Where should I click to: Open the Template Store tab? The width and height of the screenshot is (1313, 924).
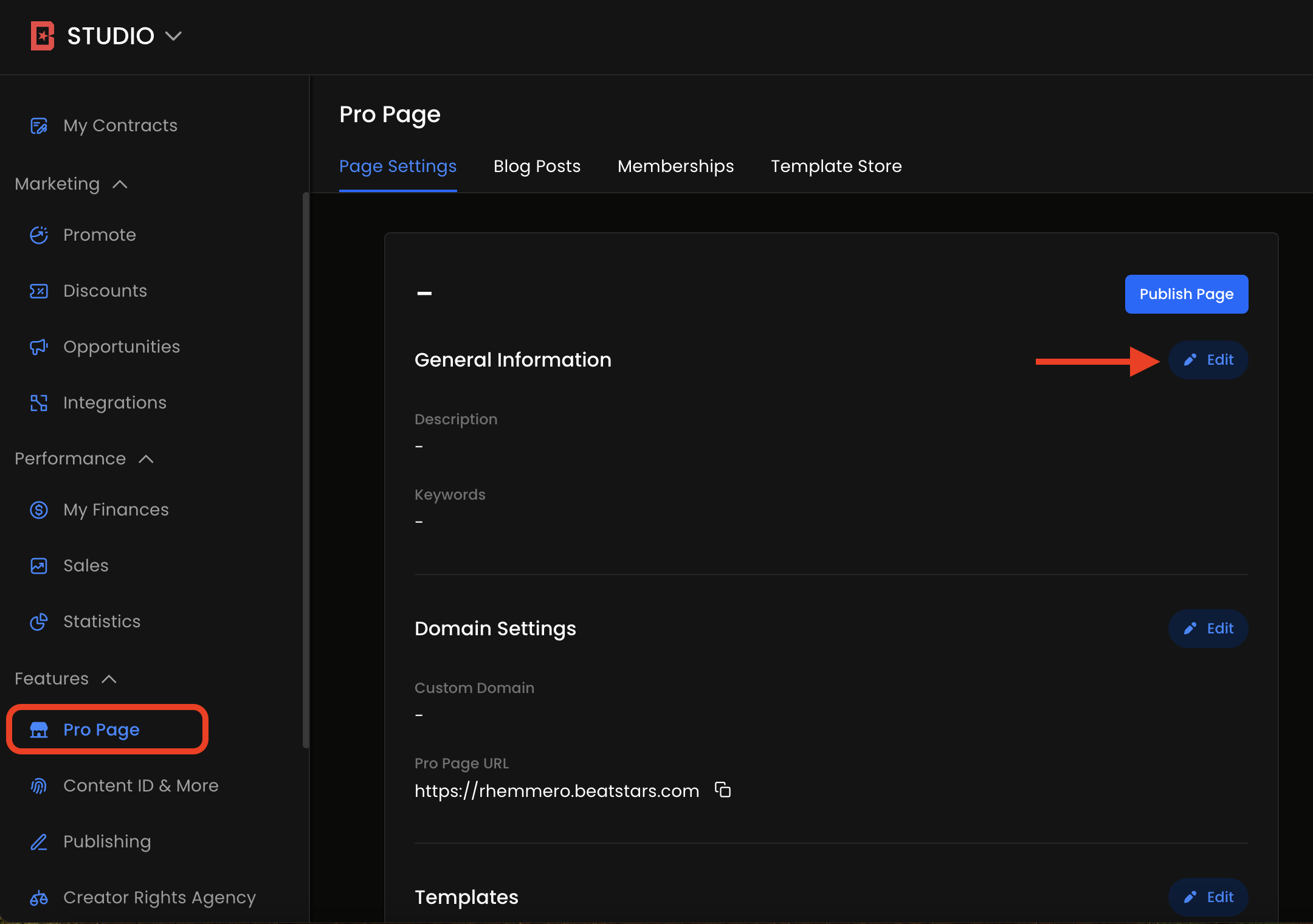pyautogui.click(x=836, y=166)
